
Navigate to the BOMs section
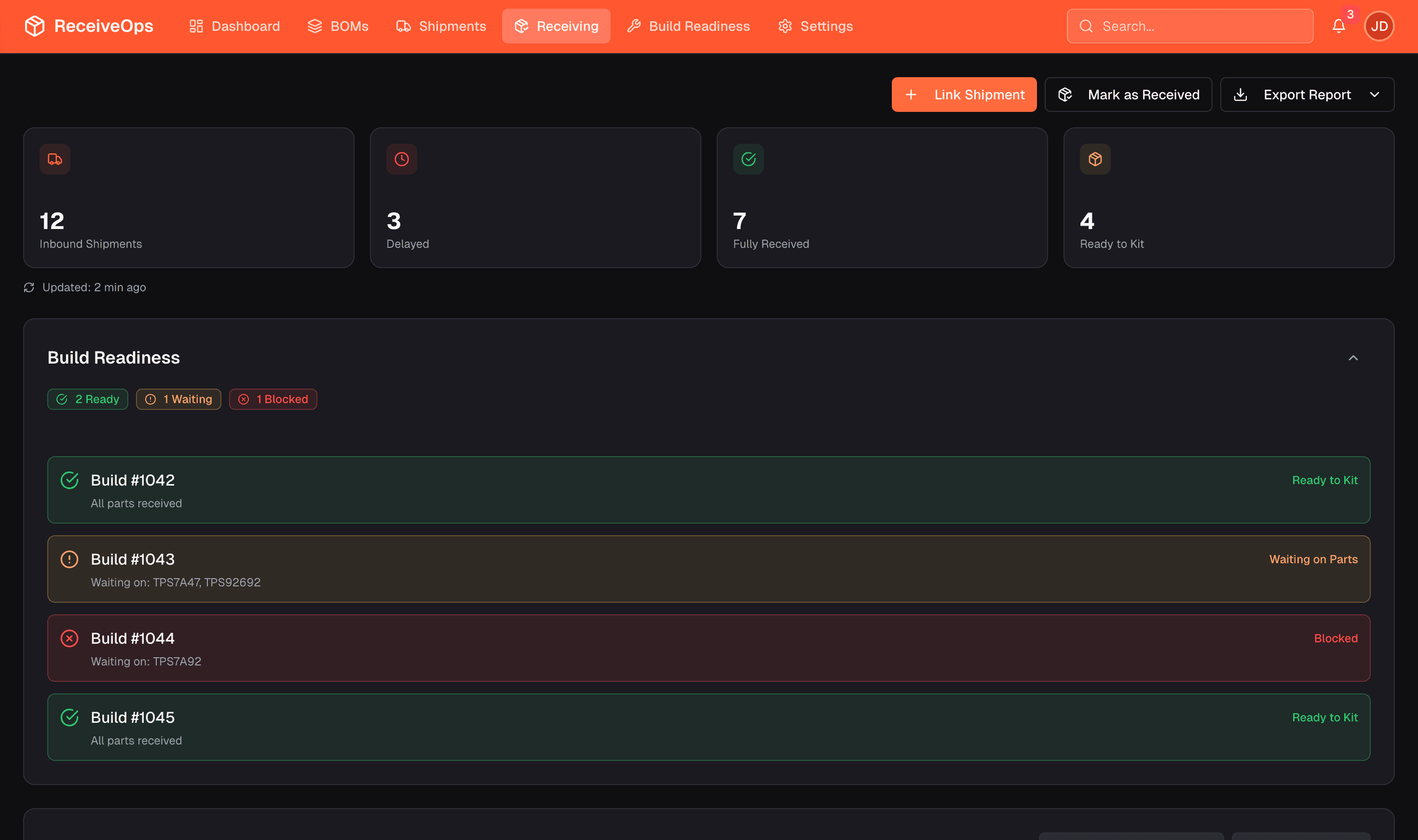pyautogui.click(x=338, y=26)
